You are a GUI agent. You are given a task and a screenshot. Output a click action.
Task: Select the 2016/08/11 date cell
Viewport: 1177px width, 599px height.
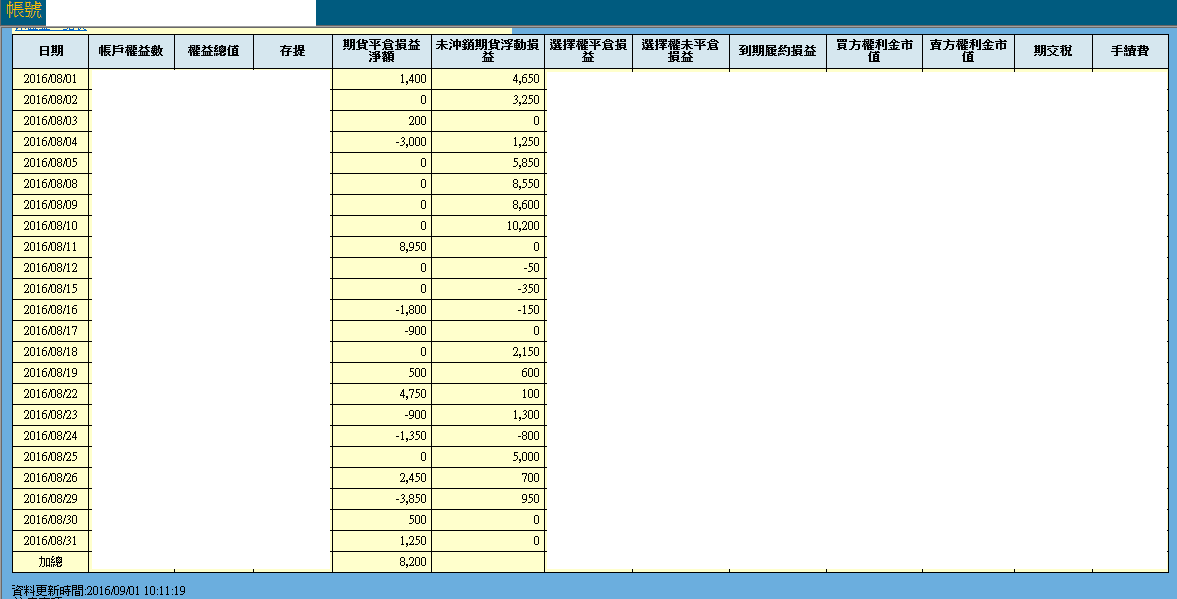click(x=51, y=247)
